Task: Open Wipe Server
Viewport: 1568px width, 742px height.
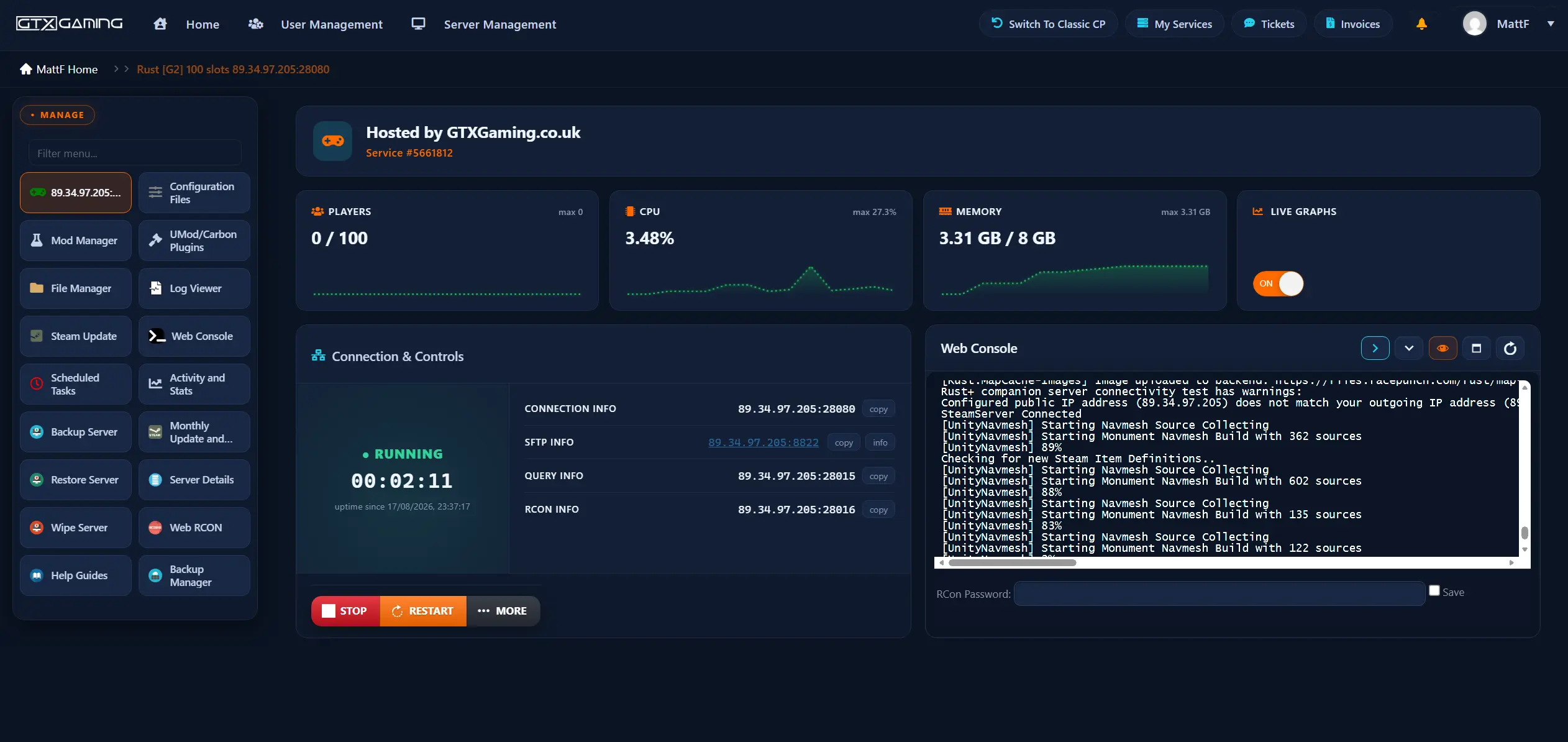Action: tap(76, 528)
